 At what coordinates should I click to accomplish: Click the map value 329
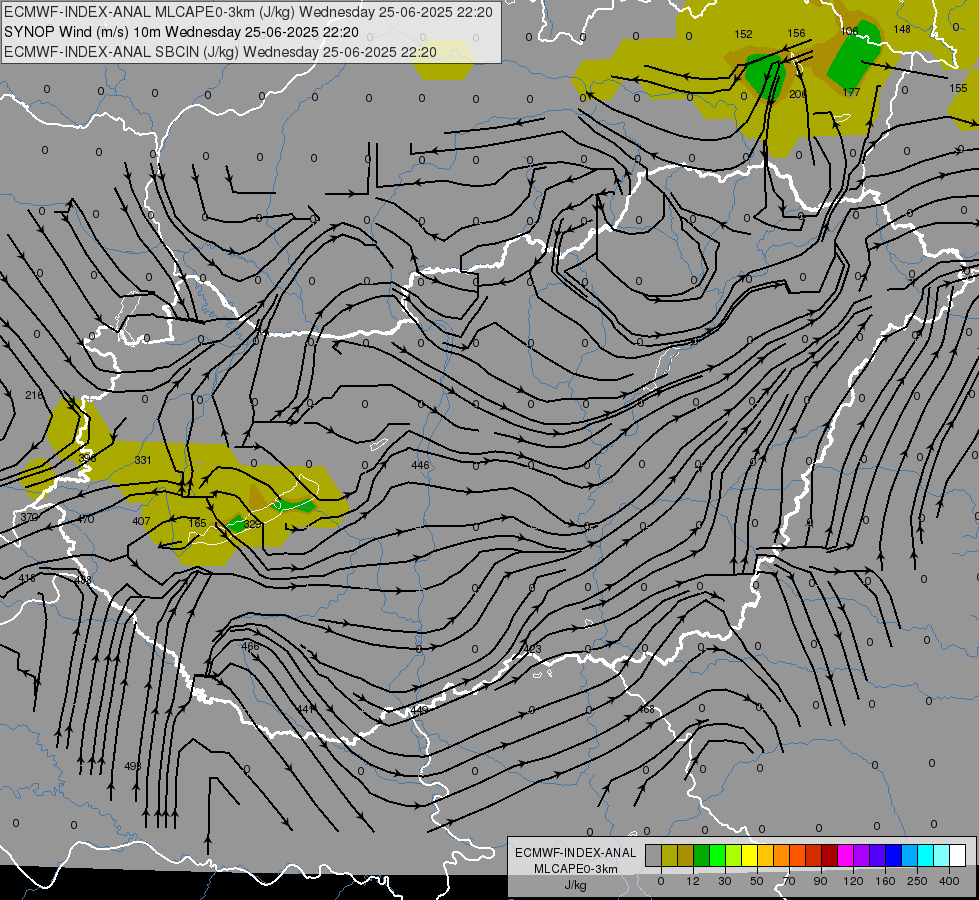(x=252, y=524)
